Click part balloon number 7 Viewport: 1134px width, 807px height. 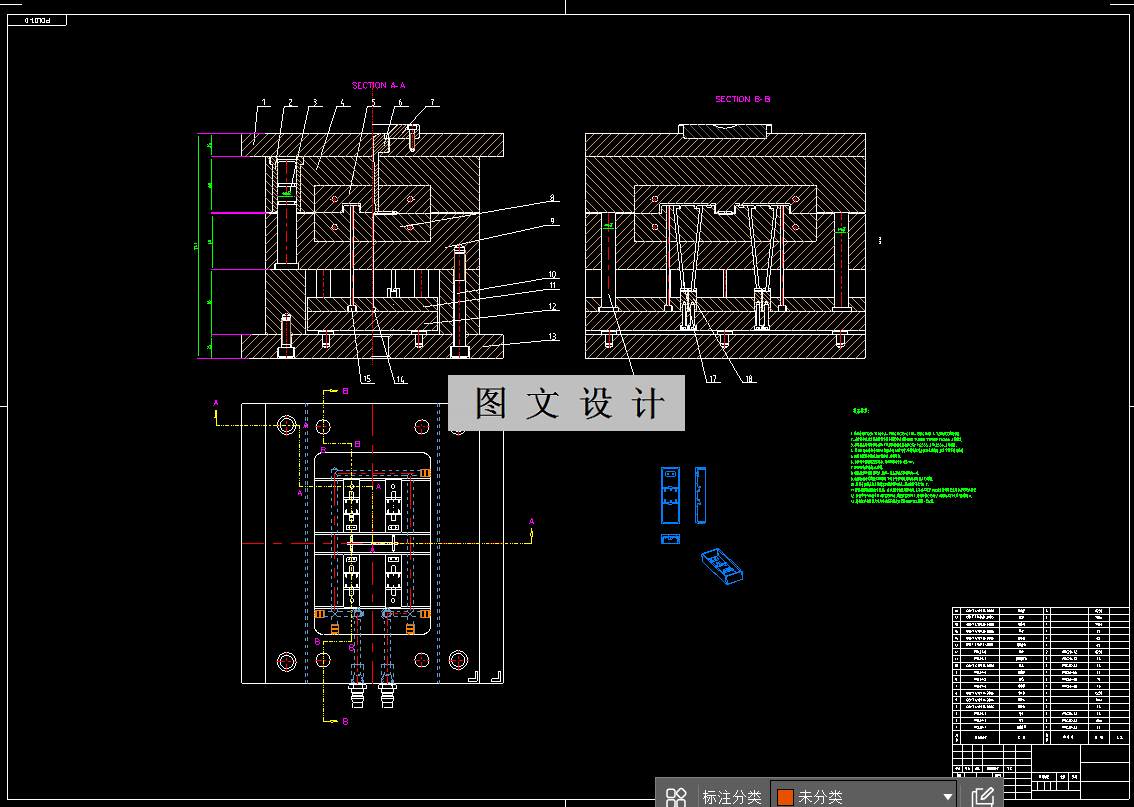pyautogui.click(x=432, y=102)
